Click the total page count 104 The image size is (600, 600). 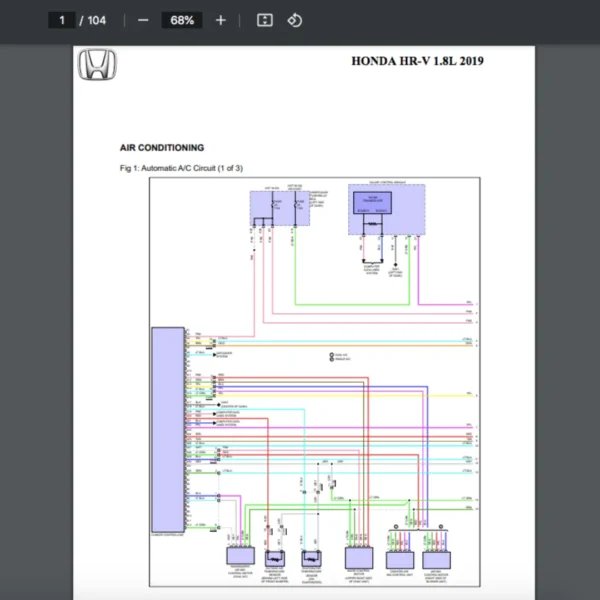pyautogui.click(x=96, y=20)
